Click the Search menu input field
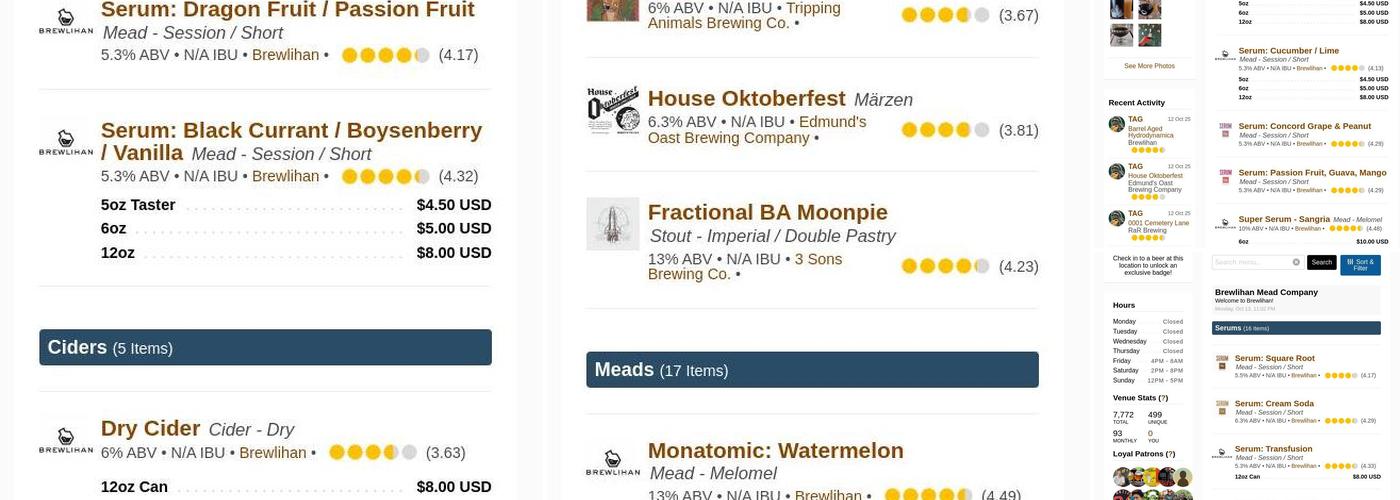1400x500 pixels. click(1250, 262)
